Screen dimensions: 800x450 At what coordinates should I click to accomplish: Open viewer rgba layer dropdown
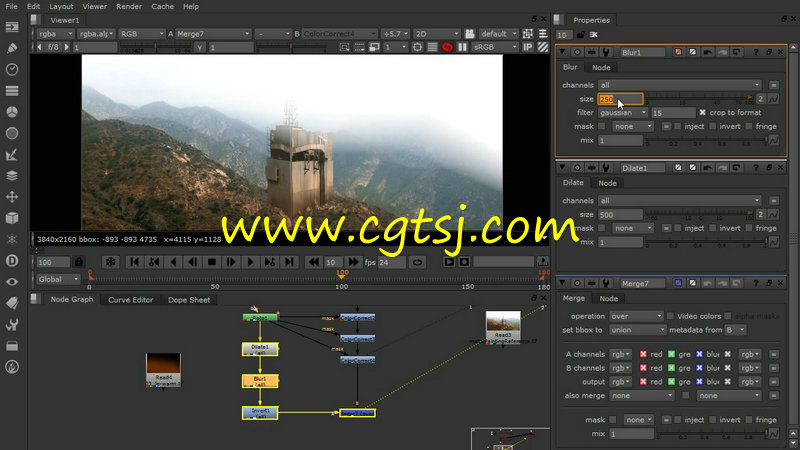[x=56, y=34]
